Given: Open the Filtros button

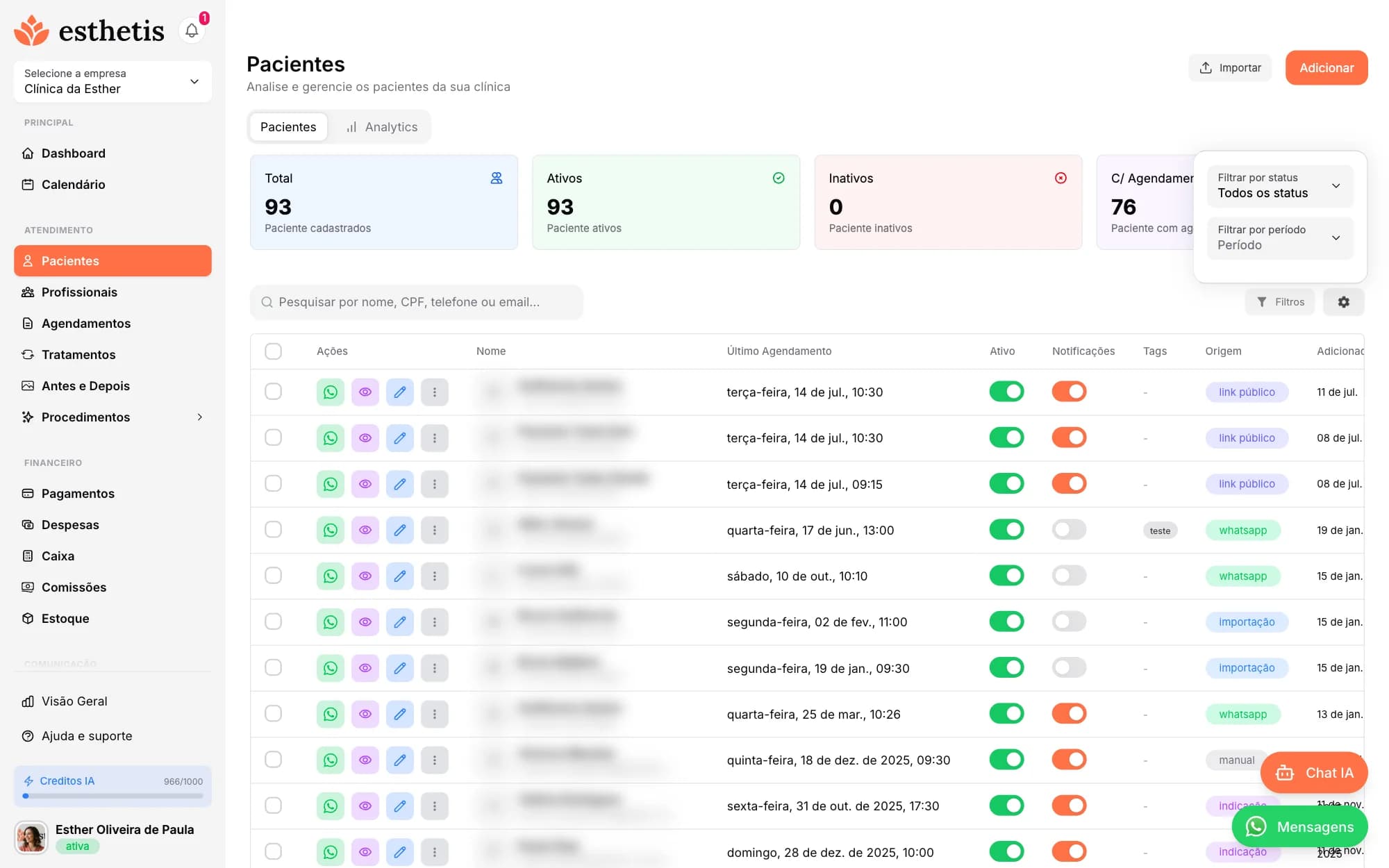Looking at the screenshot, I should (1280, 302).
